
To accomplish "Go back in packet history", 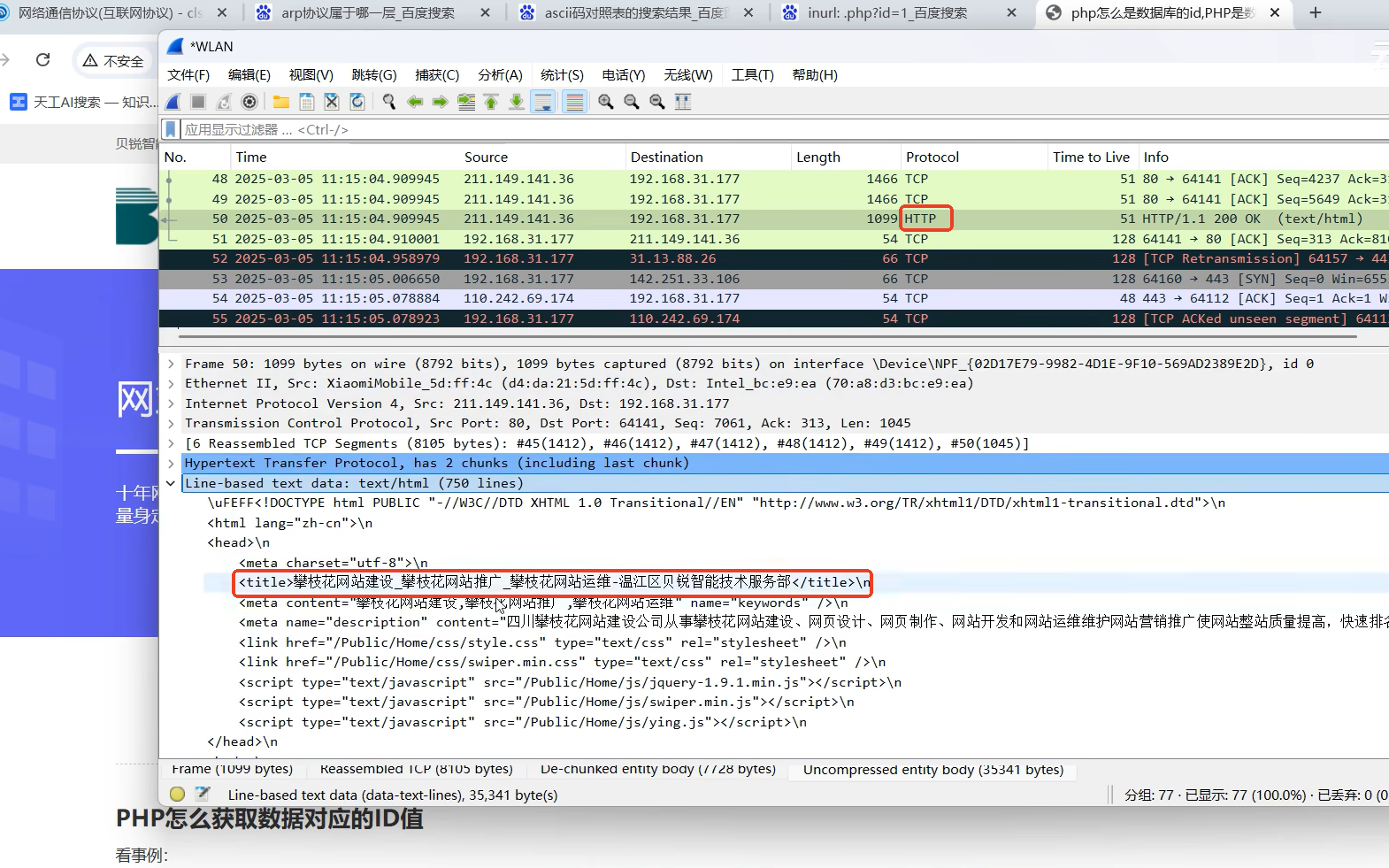I will tap(415, 102).
